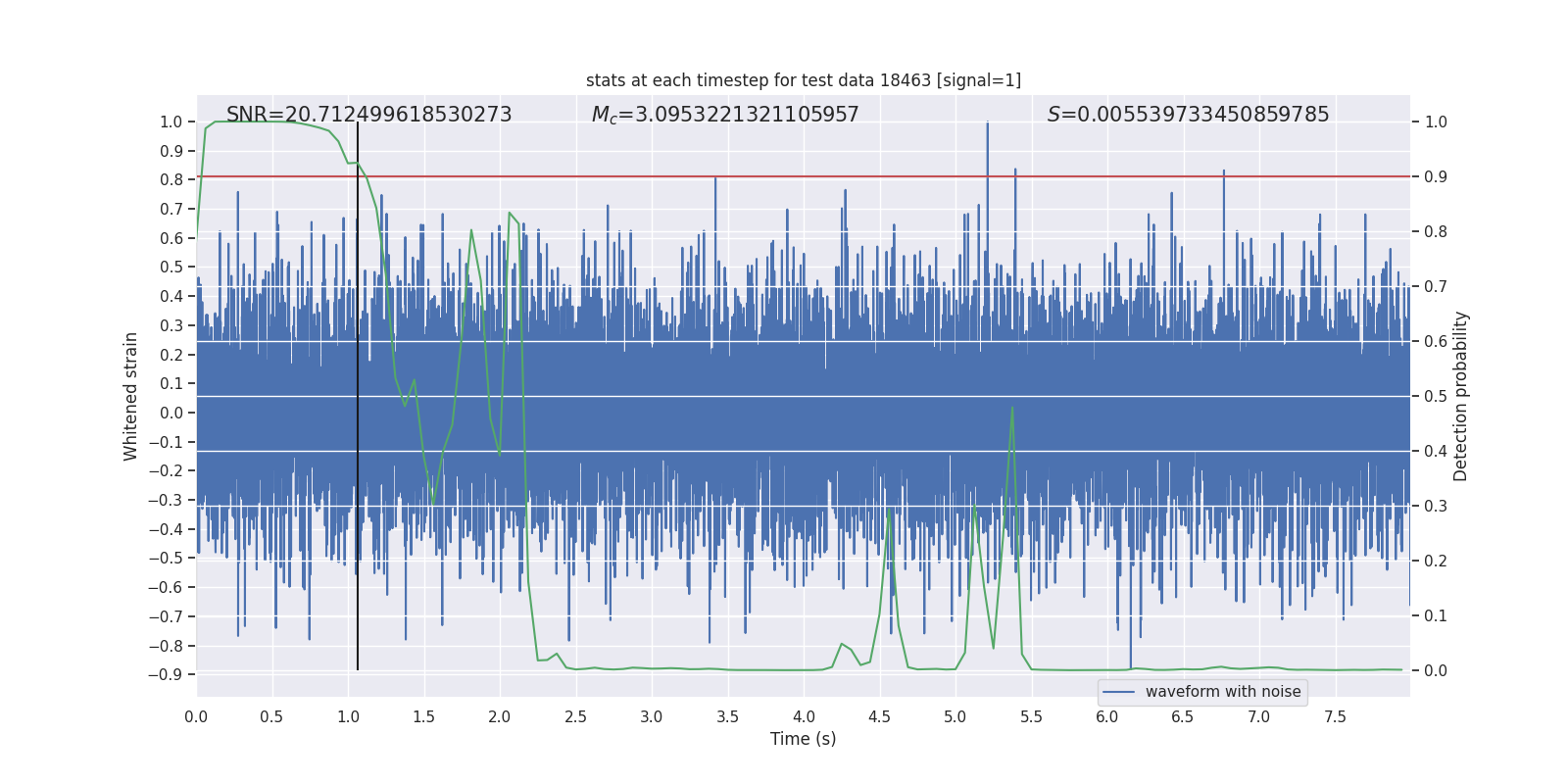Click the blue line sample in legend
Image resolution: width=1568 pixels, height=784 pixels.
click(x=1118, y=692)
